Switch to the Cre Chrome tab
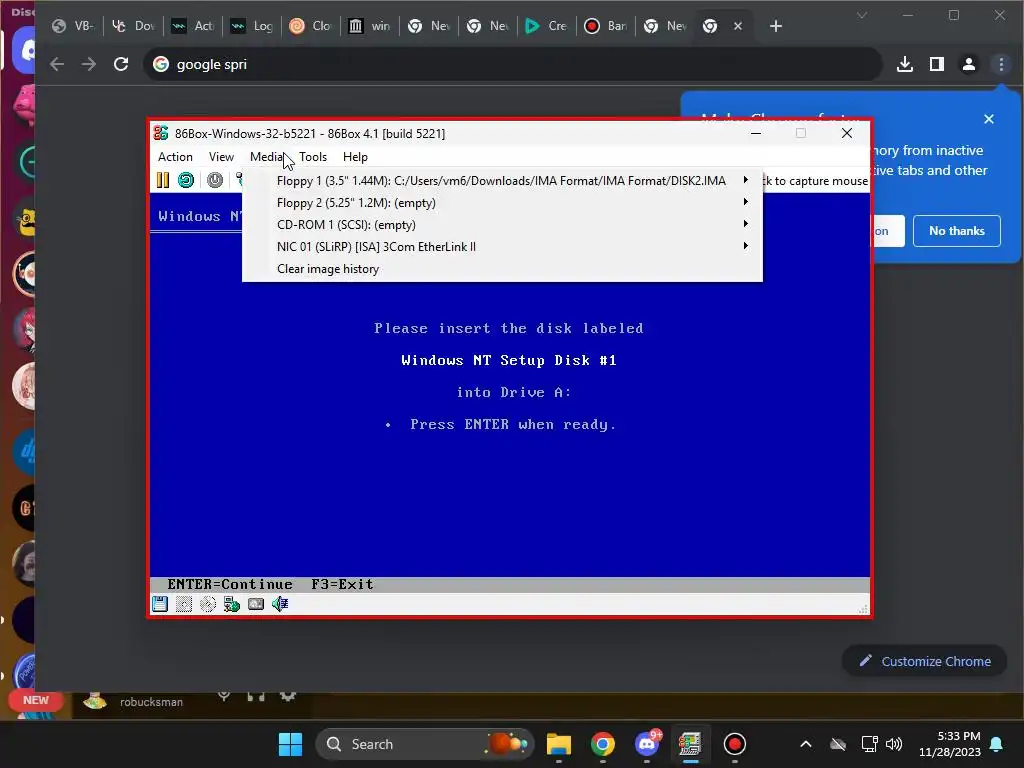 coord(546,26)
